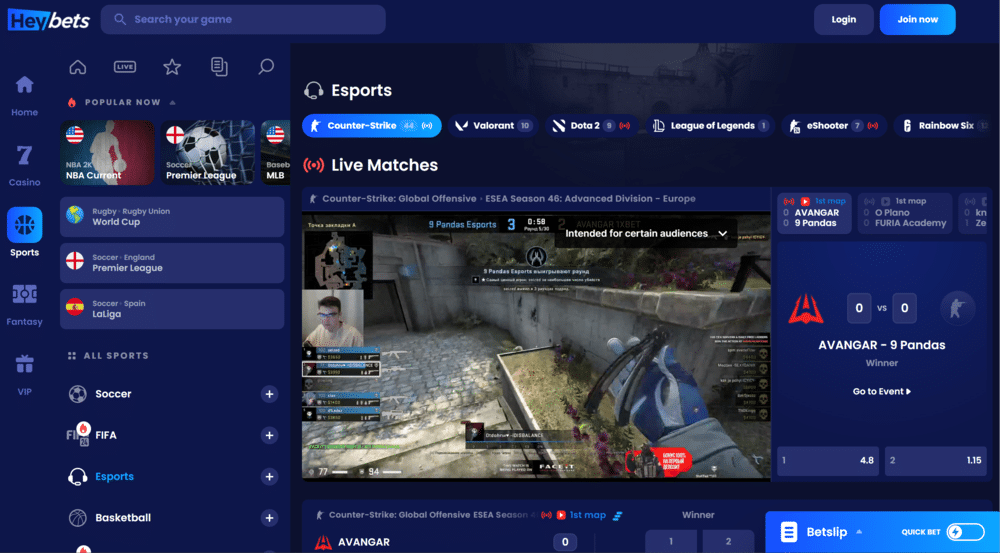The image size is (1000, 553).
Task: Bet on outcome 1 at odds 4.8
Action: tap(828, 461)
